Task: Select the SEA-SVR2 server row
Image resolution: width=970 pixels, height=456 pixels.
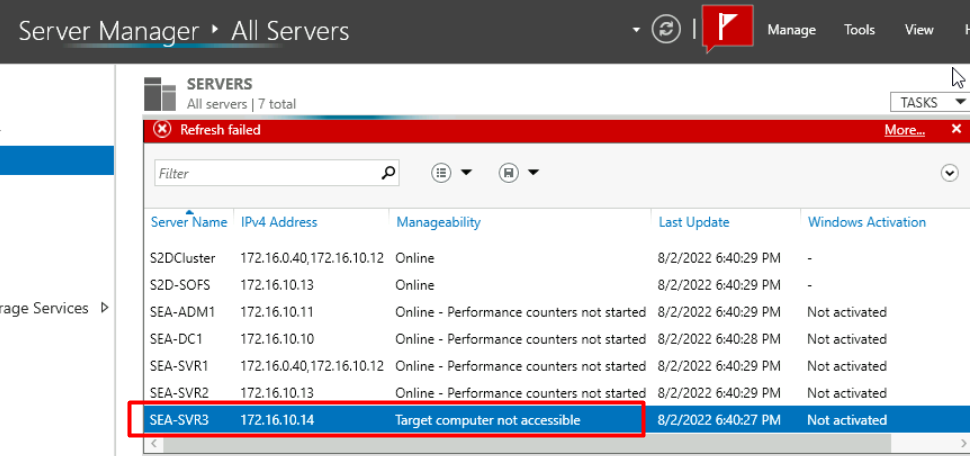Action: (557, 393)
